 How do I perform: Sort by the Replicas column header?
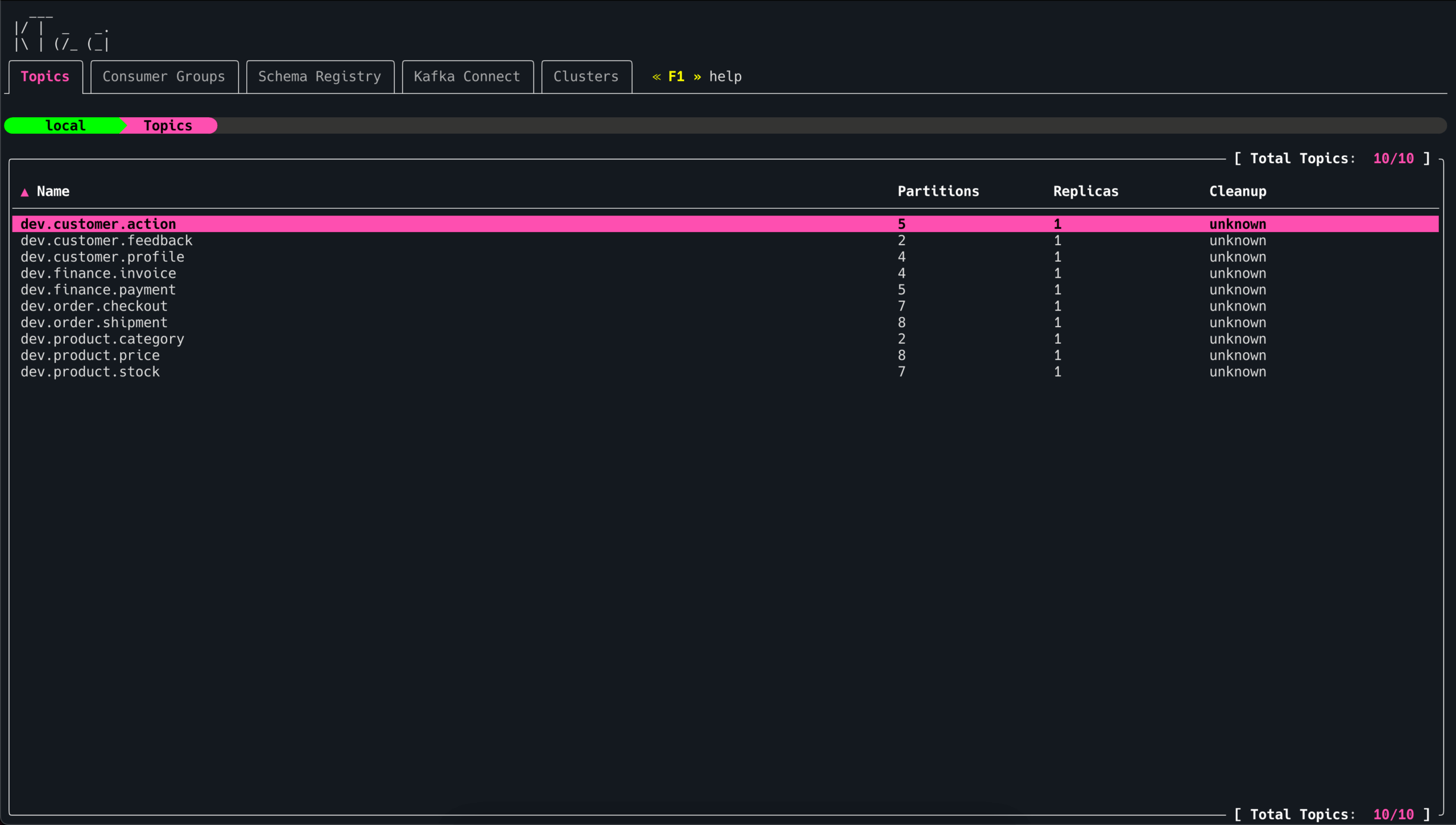1085,192
